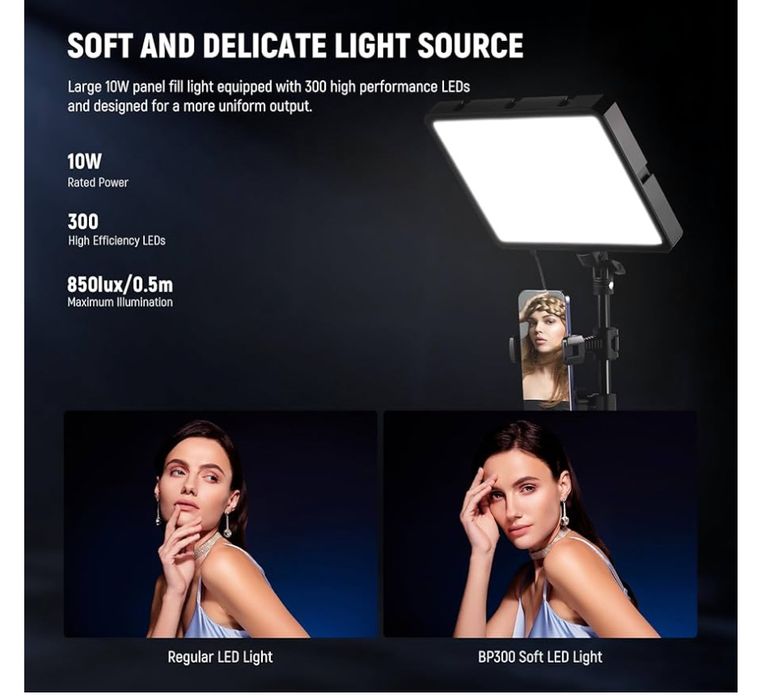761x700 pixels.
Task: Click the BP300 Soft LED Light caption
Action: click(540, 657)
